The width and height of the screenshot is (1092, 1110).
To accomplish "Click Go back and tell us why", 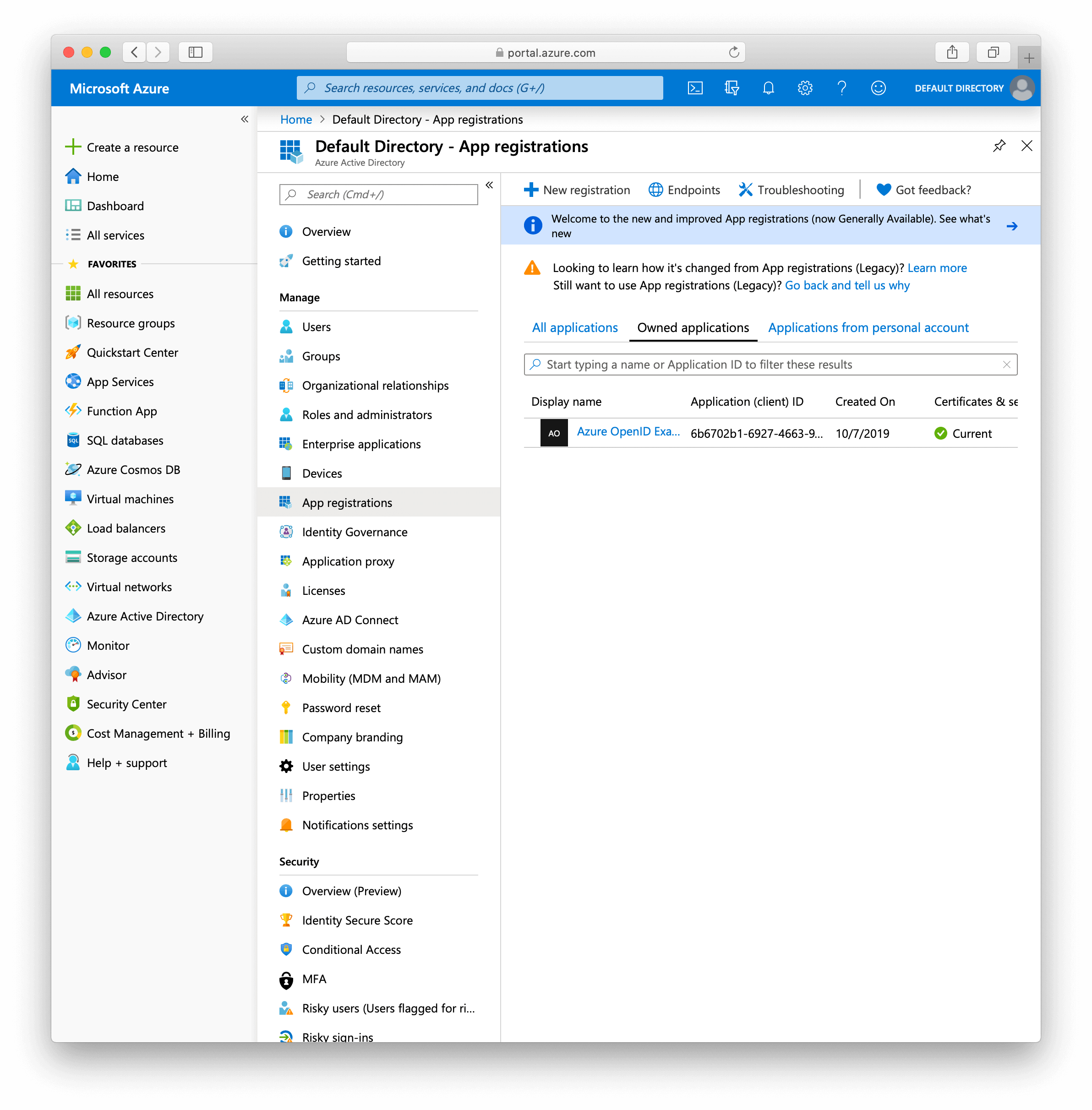I will click(x=847, y=285).
